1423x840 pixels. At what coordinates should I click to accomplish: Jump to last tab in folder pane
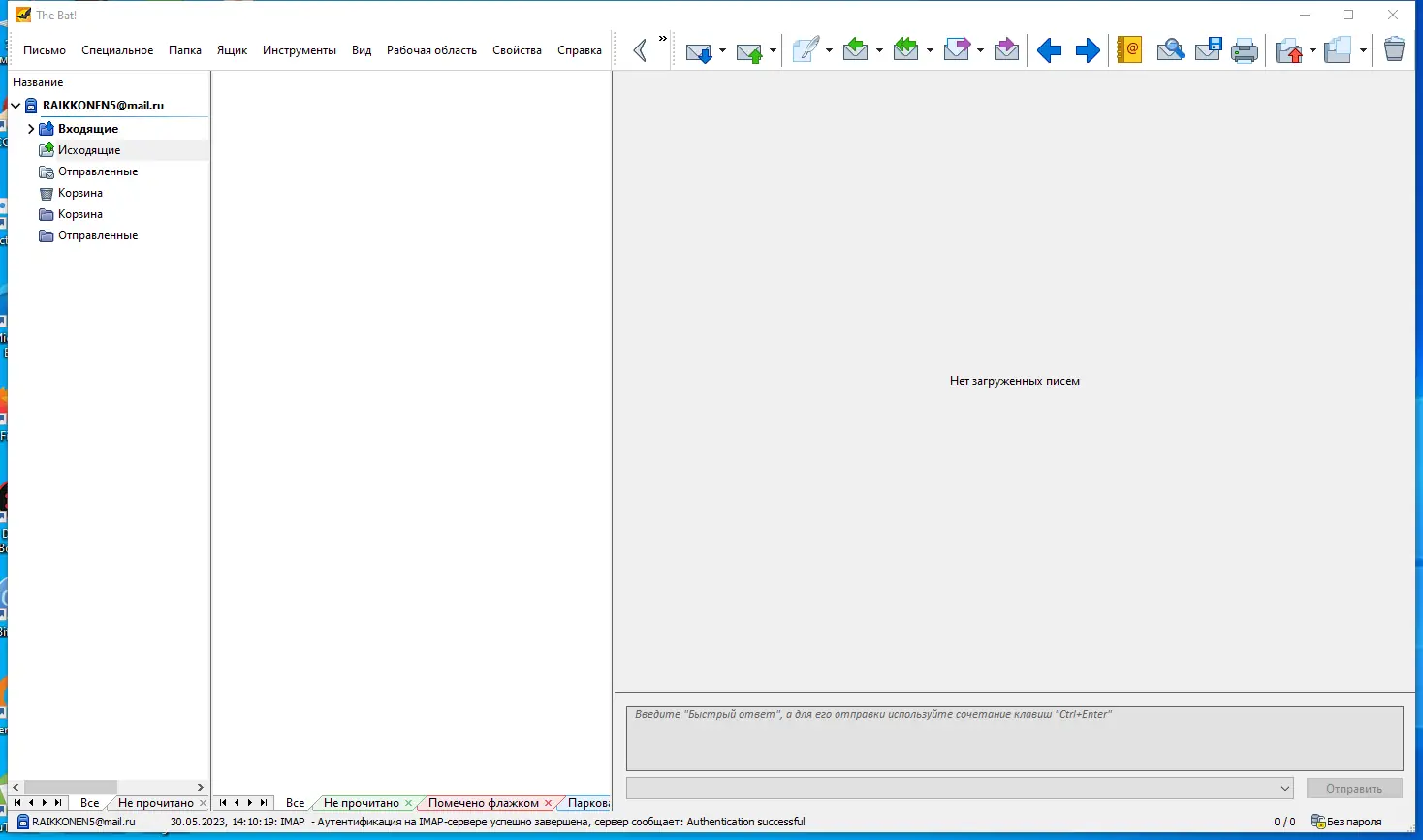58,803
